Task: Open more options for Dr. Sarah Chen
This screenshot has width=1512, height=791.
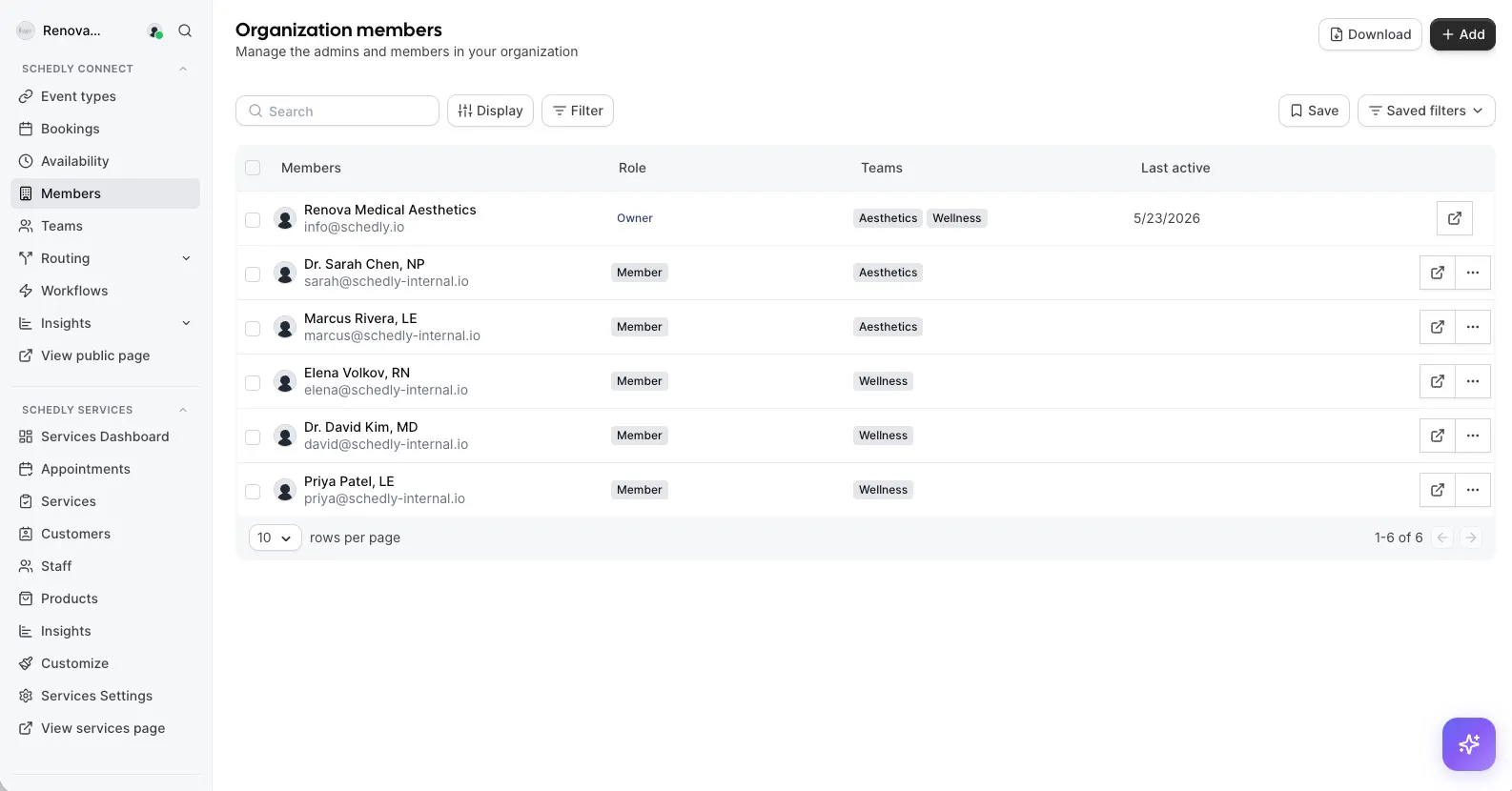Action: (x=1473, y=273)
